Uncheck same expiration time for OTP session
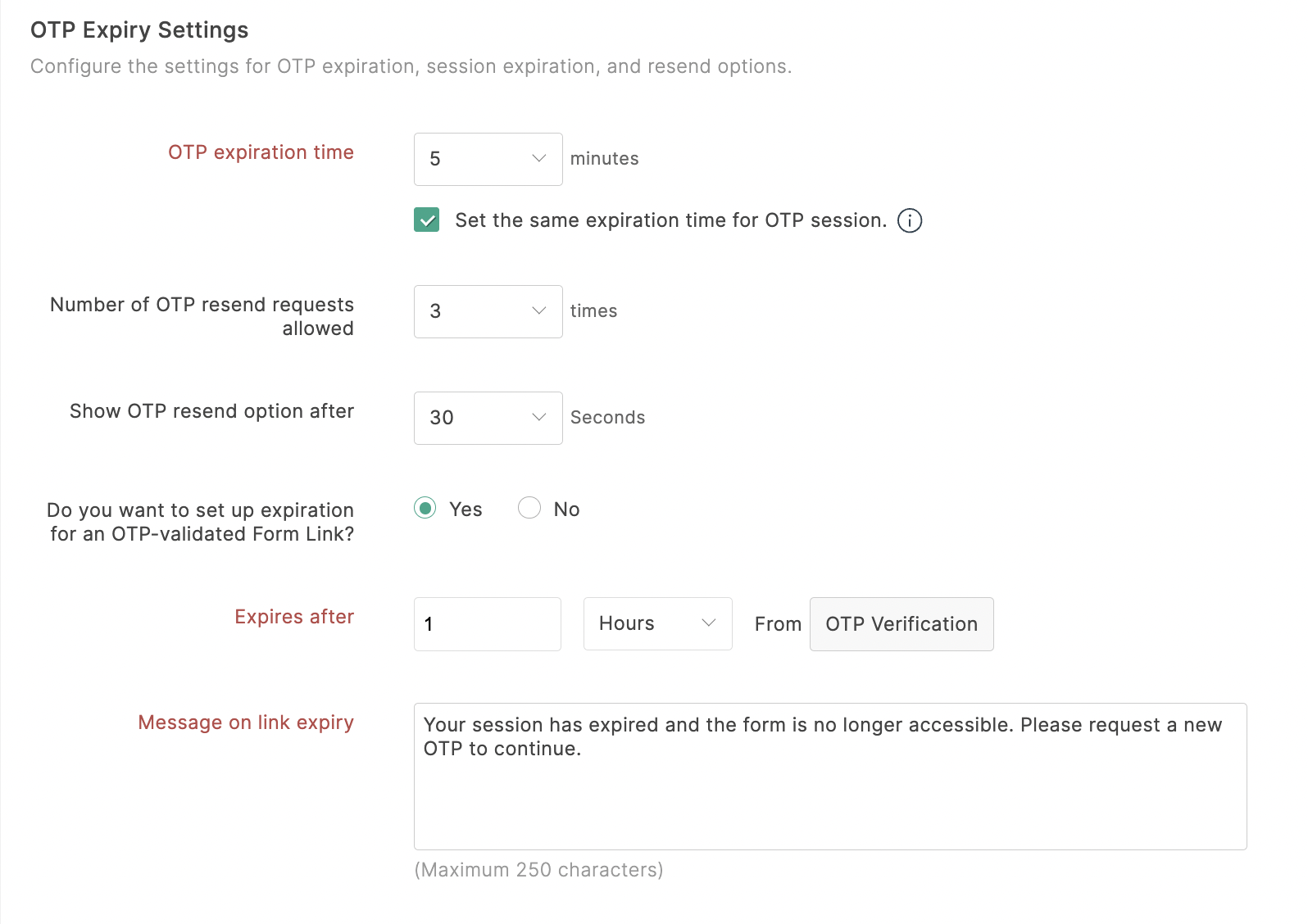Viewport: 1308px width, 924px height. point(427,220)
